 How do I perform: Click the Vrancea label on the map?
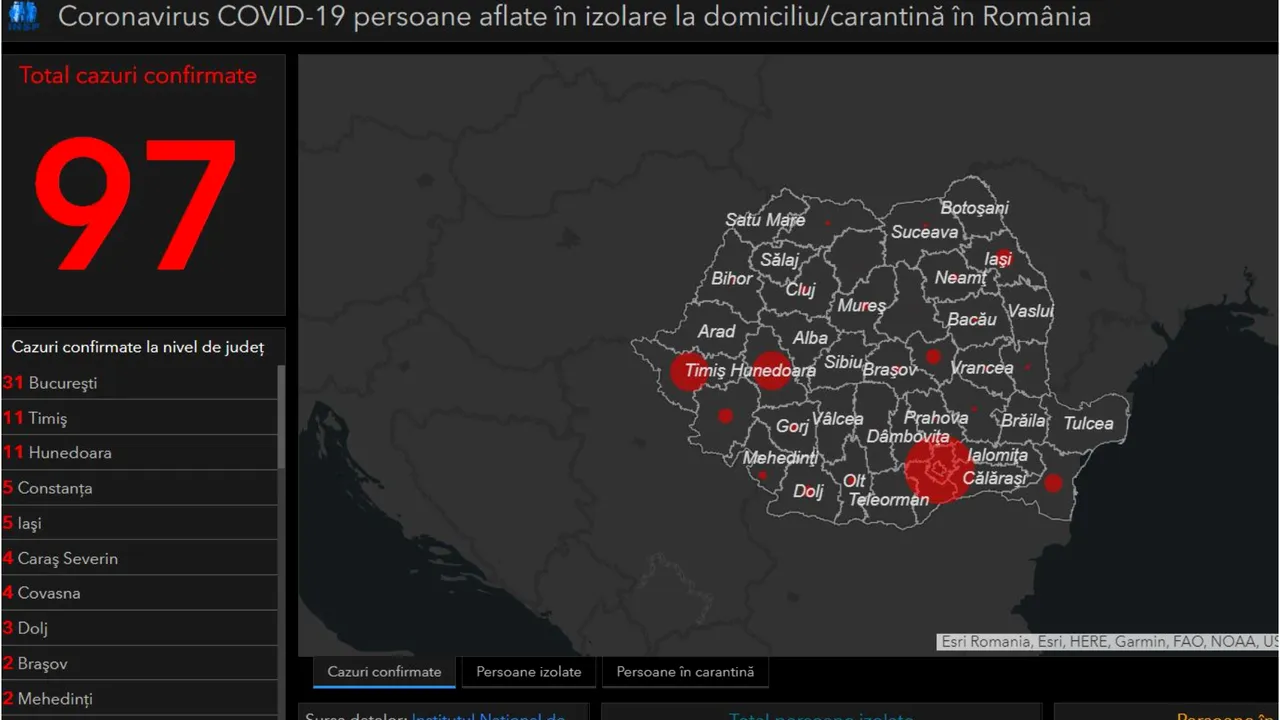[x=981, y=368]
